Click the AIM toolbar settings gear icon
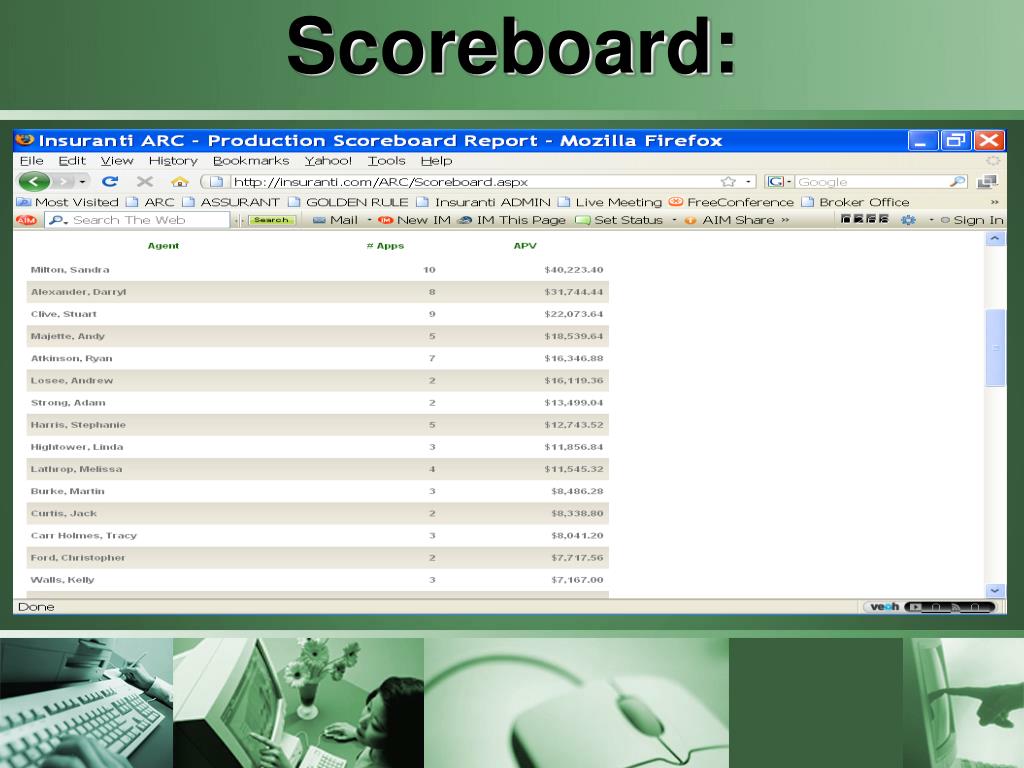The image size is (1024, 768). coord(908,220)
